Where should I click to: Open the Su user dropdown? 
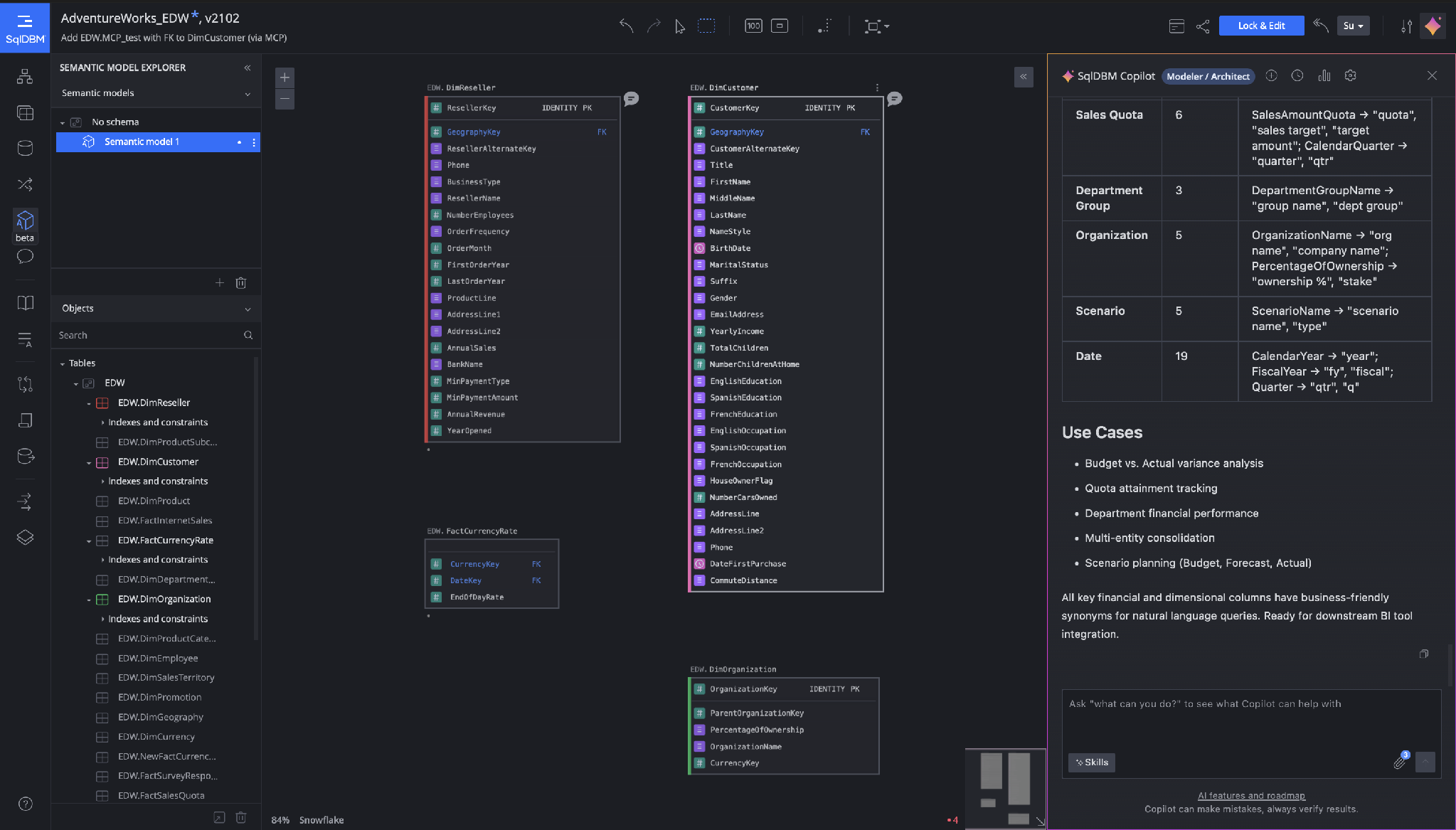(x=1353, y=26)
